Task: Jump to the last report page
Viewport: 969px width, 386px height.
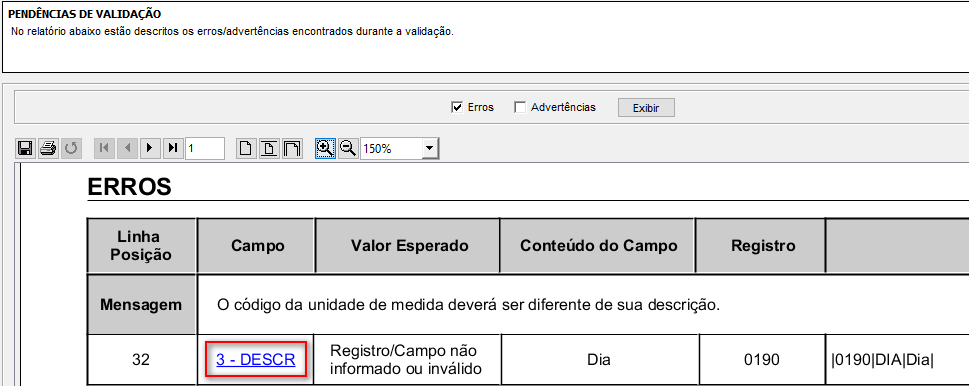Action: [172, 148]
